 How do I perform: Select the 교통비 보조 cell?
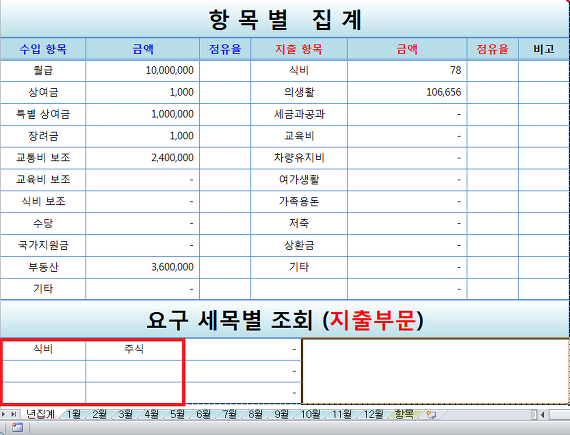coord(43,158)
